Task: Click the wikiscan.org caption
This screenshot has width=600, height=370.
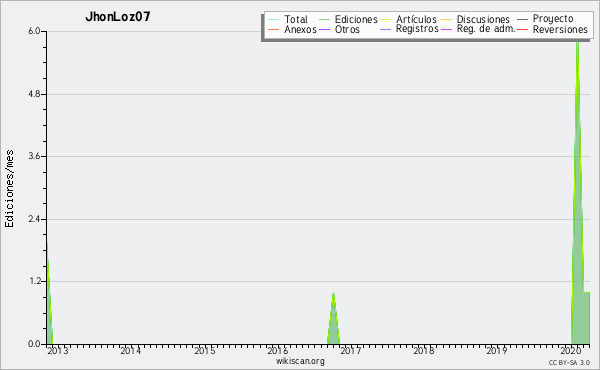Action: coord(300,361)
